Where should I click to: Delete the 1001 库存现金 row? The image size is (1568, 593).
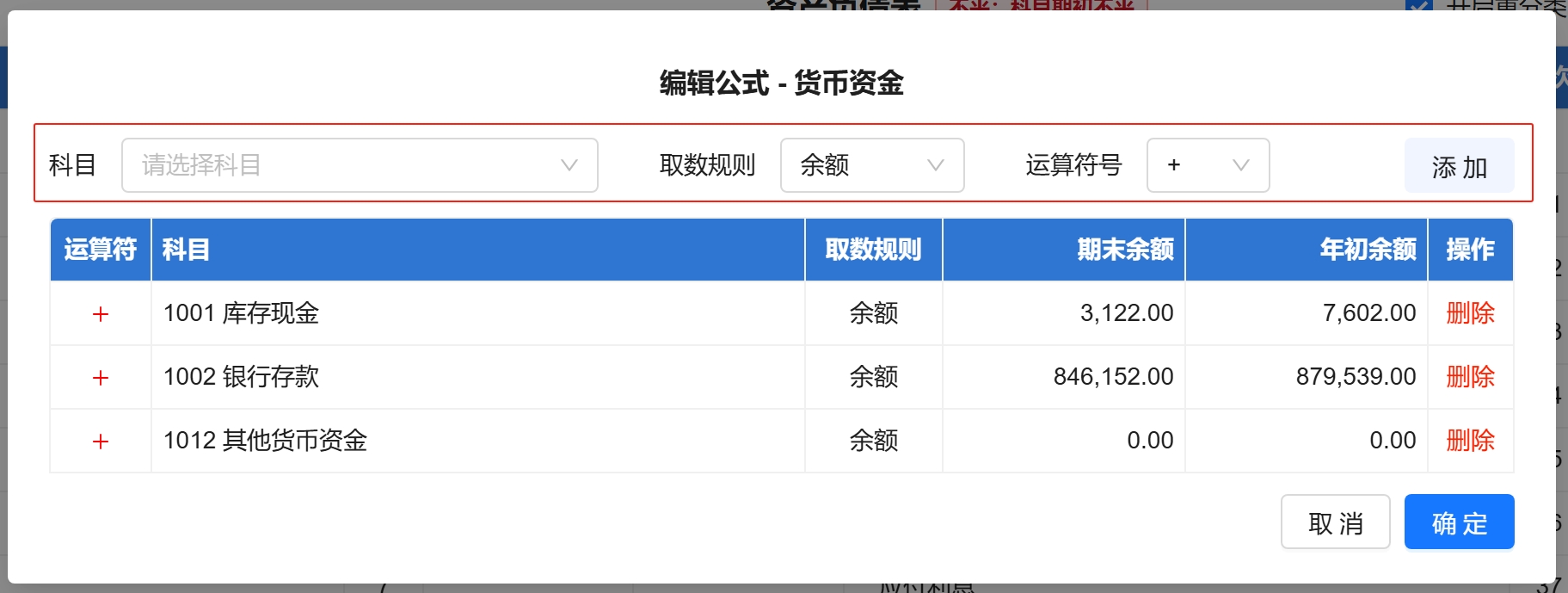point(1470,313)
